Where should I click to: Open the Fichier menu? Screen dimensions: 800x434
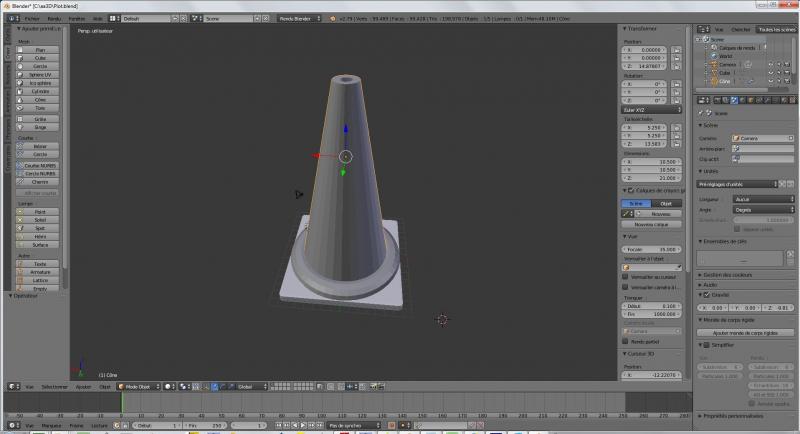coord(32,18)
